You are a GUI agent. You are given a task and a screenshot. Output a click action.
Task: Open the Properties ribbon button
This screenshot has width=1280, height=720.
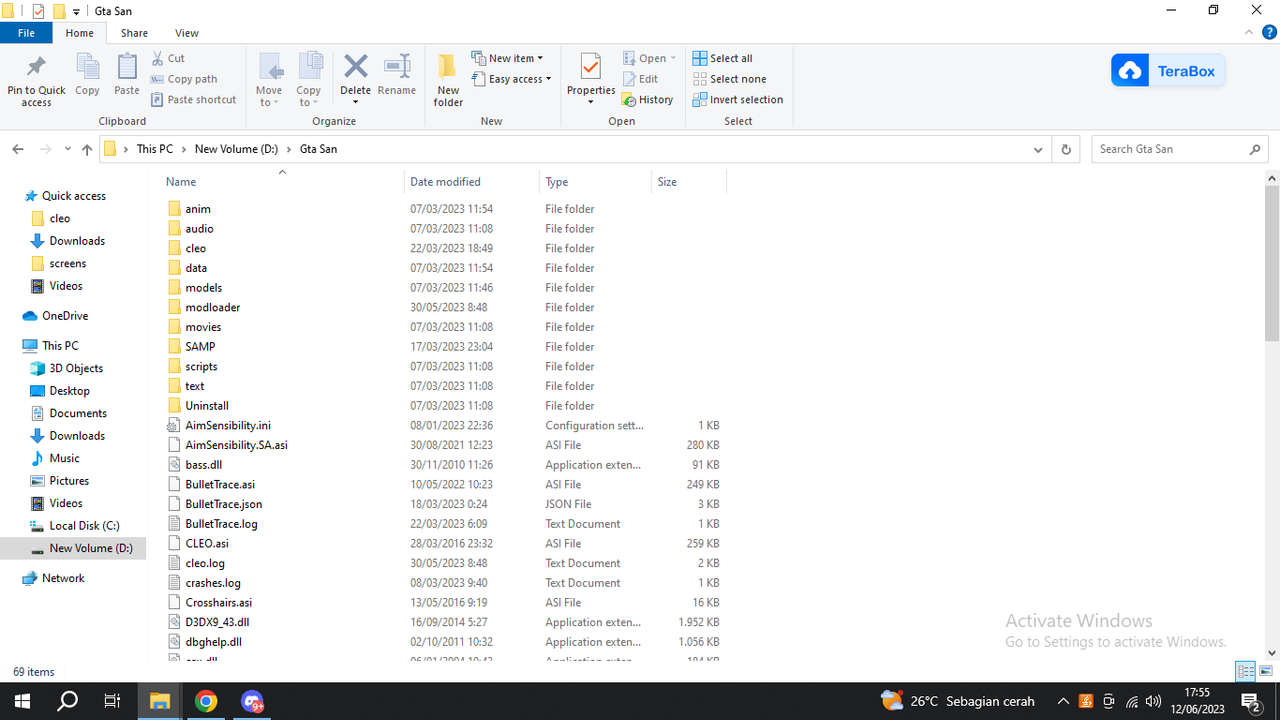click(x=591, y=78)
